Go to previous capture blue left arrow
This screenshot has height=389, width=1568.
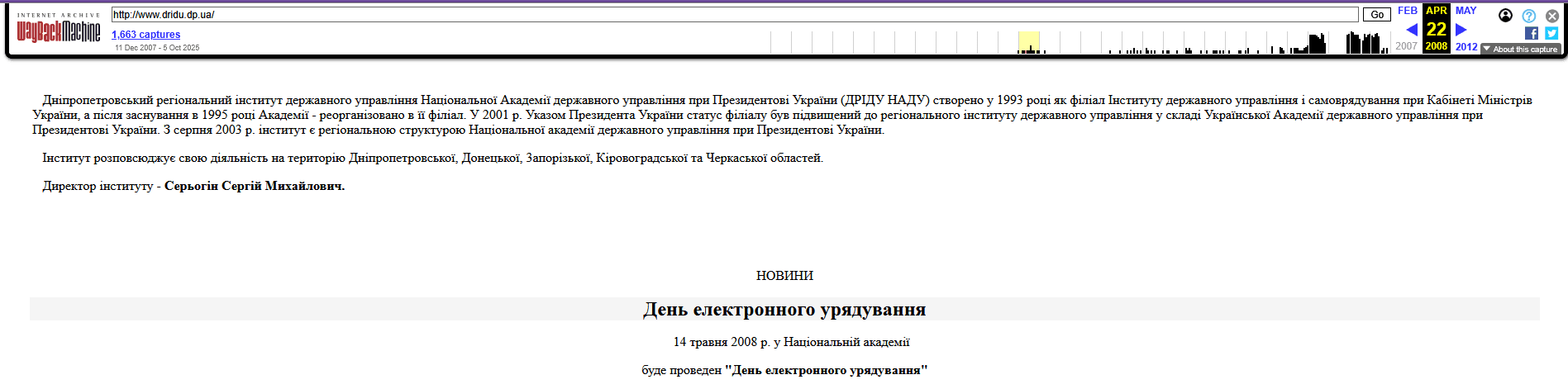click(1412, 30)
